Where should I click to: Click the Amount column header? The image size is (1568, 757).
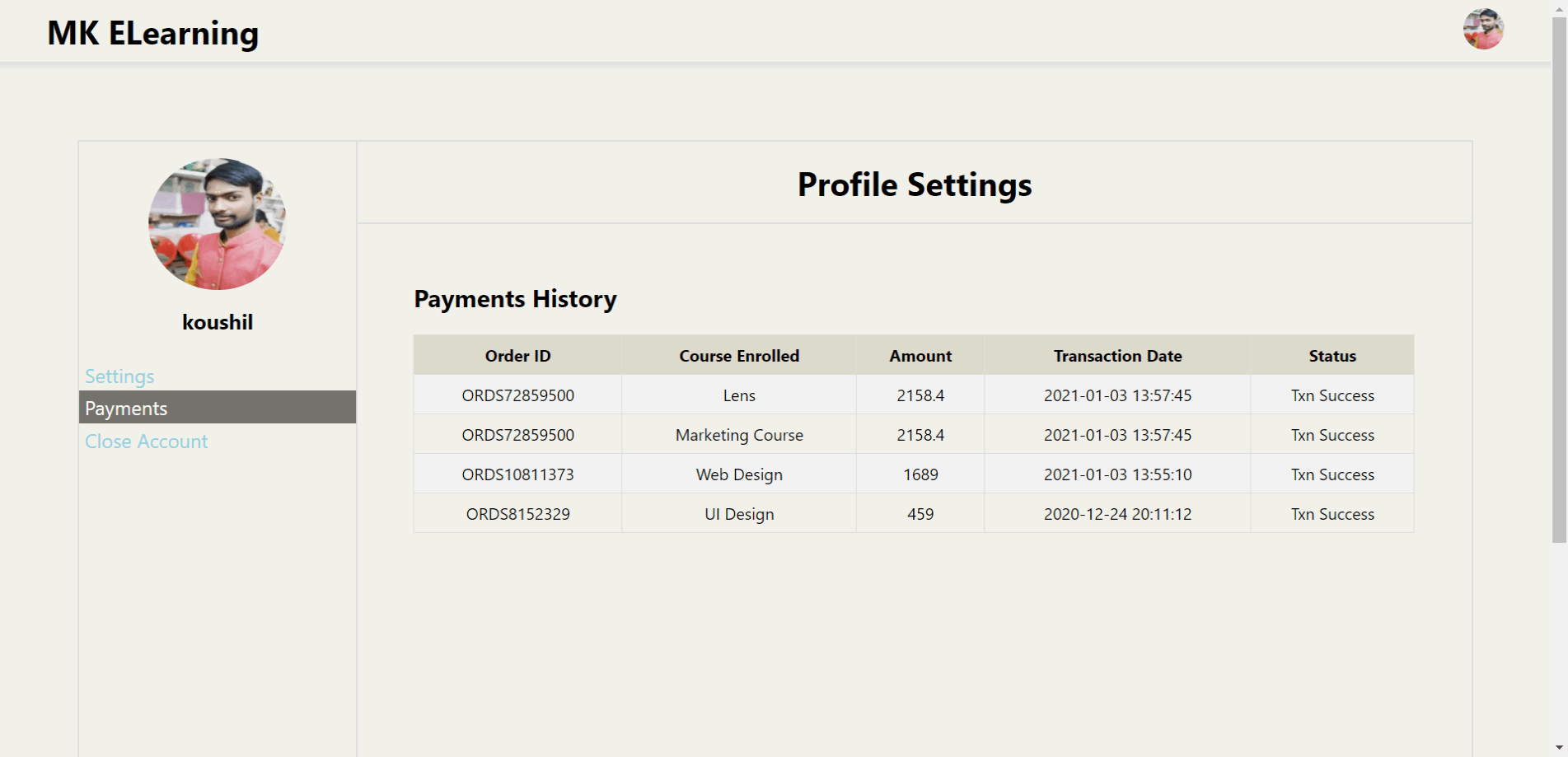(920, 356)
